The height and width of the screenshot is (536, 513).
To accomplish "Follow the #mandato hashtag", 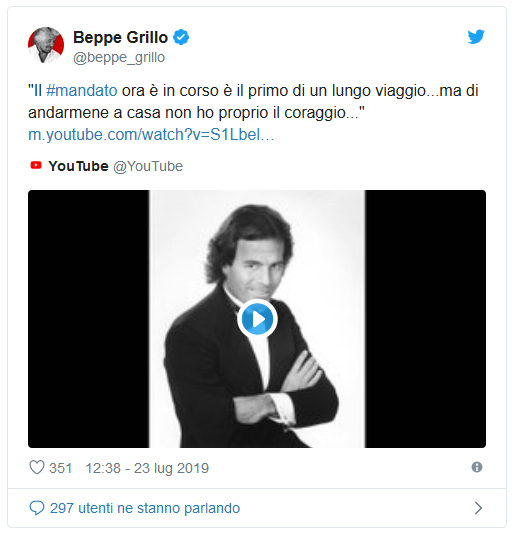I will pos(82,91).
